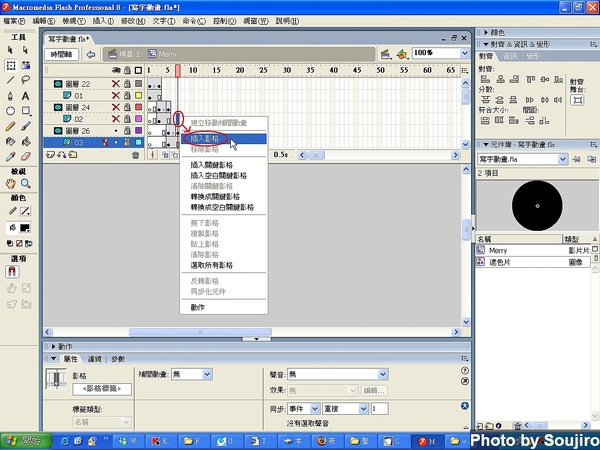Click the 時間軸 timeline button
Screen dimensions: 600x450
(x=62, y=54)
